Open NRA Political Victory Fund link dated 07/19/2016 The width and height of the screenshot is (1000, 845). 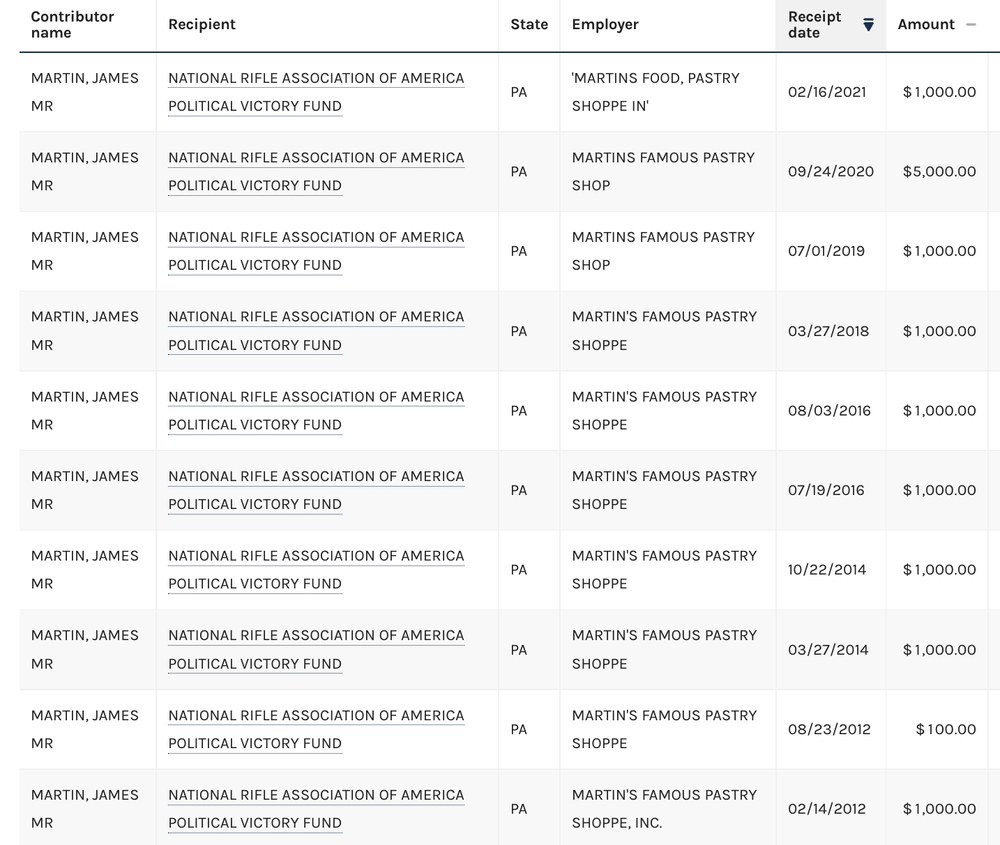pyautogui.click(x=316, y=490)
